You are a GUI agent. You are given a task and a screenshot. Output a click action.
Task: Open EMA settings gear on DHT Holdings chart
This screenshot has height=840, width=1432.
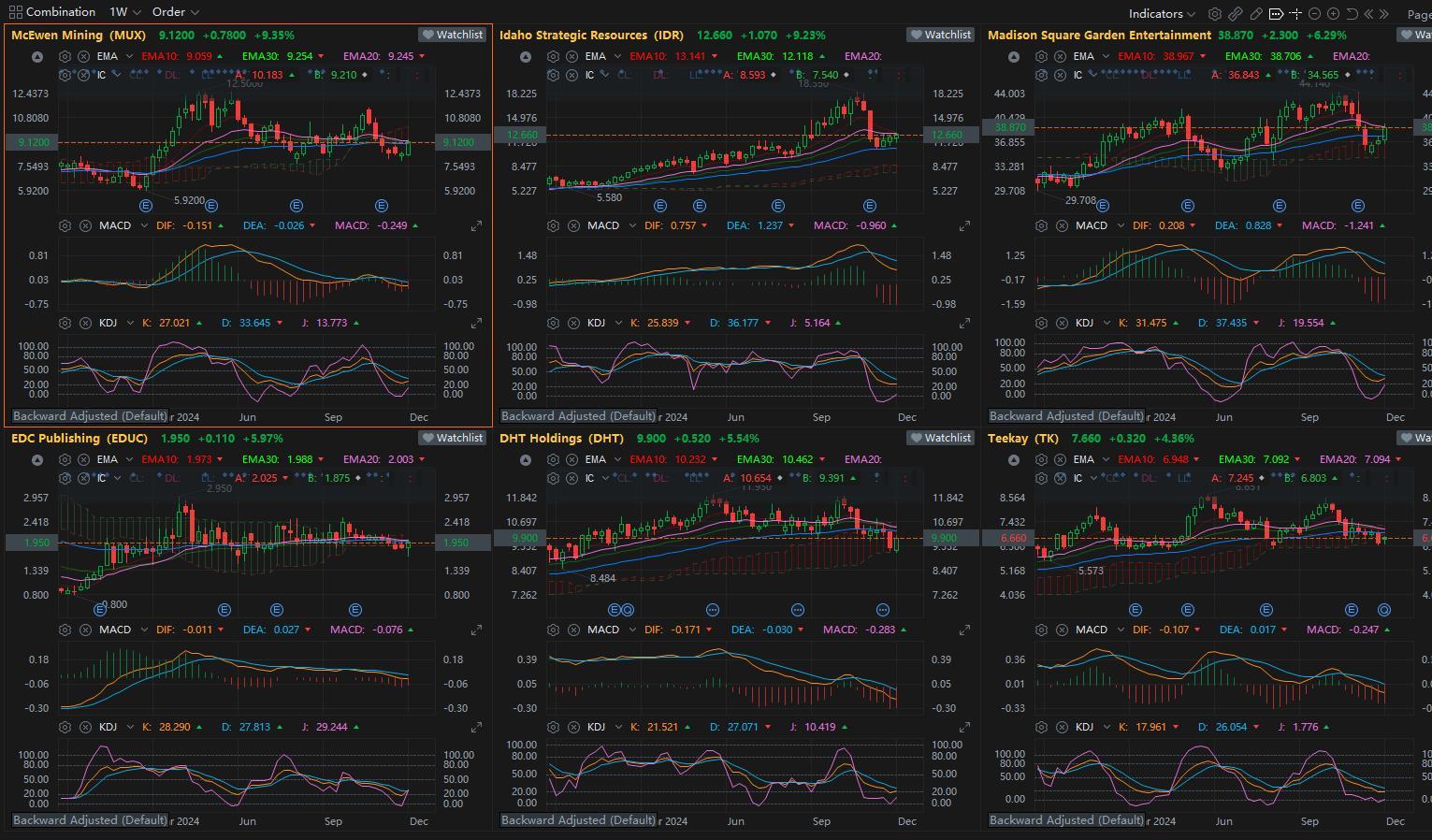[553, 460]
